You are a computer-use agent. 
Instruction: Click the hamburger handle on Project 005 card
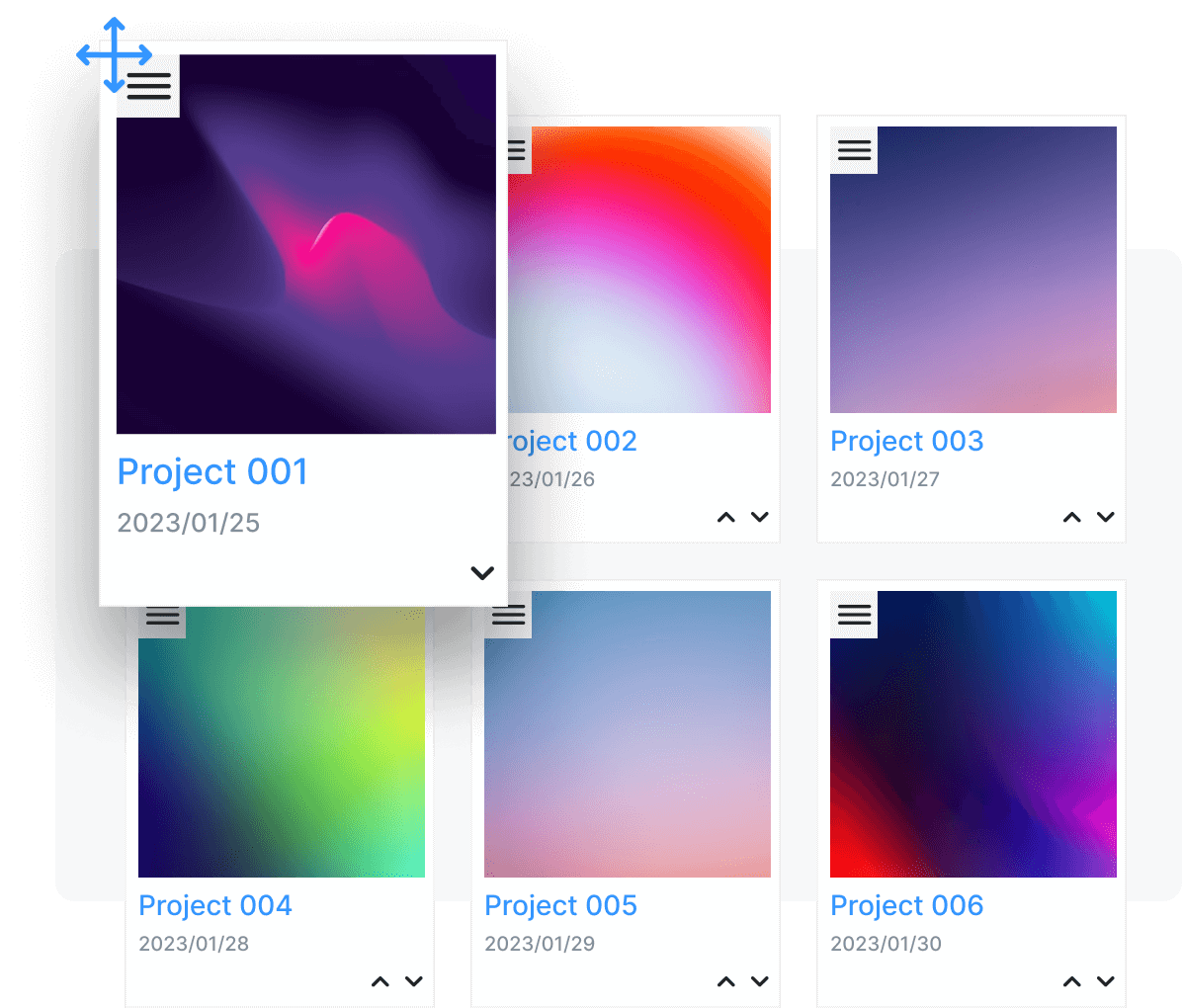point(508,615)
